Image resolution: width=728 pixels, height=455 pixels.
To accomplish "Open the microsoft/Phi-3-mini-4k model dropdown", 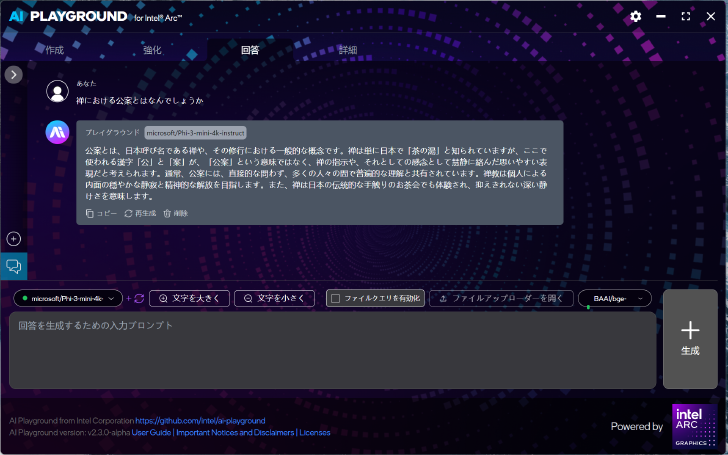I will 68,299.
